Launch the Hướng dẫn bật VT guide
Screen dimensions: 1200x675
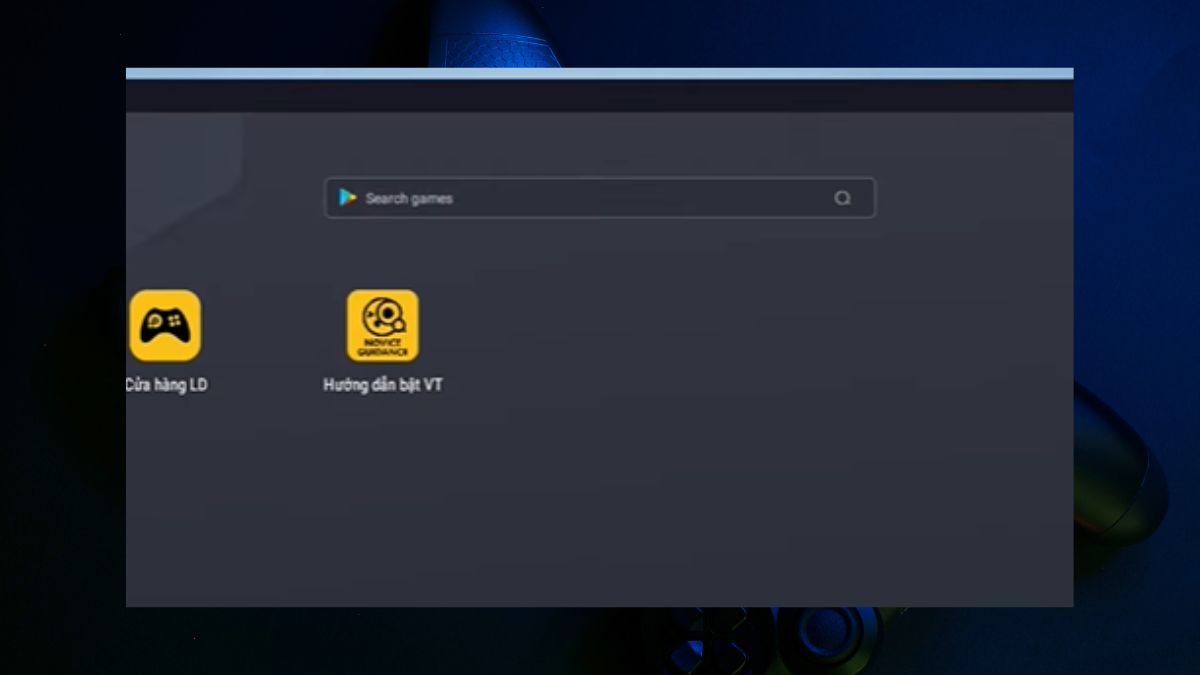[x=383, y=325]
